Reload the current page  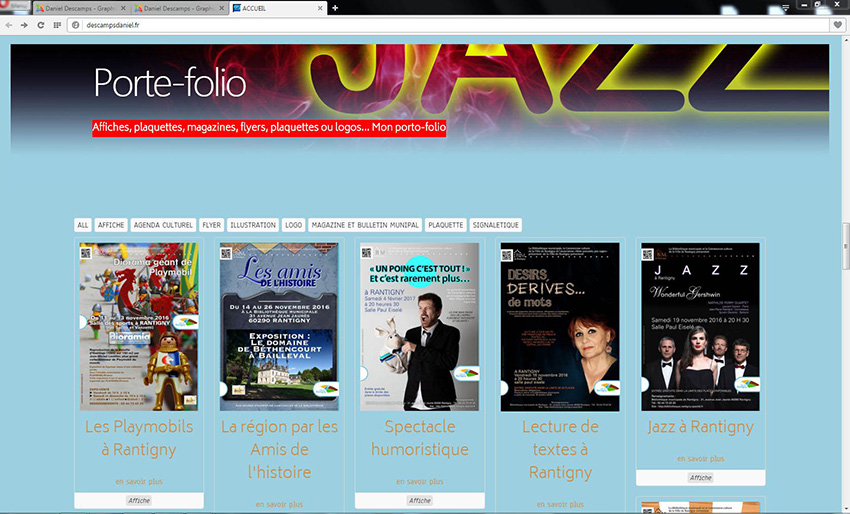pos(41,25)
